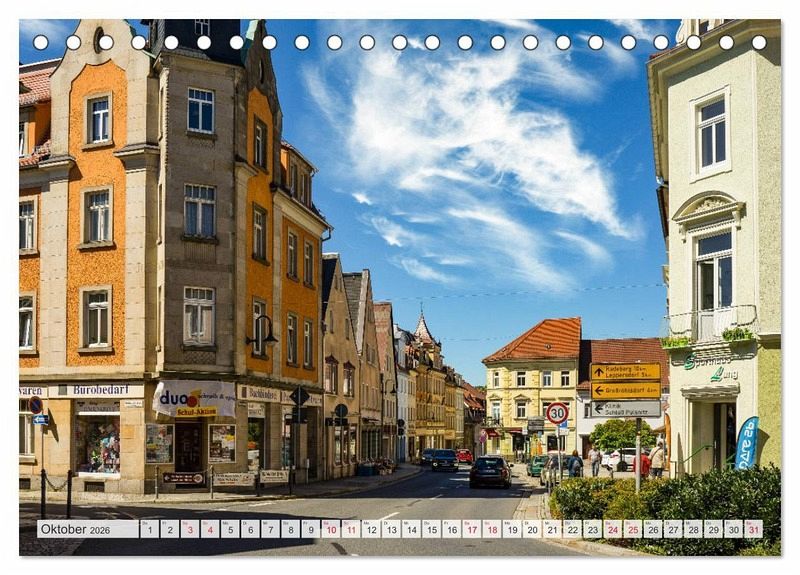This screenshot has height=575, width=800.
Task: Select the last day 31
Action: pos(753,529)
